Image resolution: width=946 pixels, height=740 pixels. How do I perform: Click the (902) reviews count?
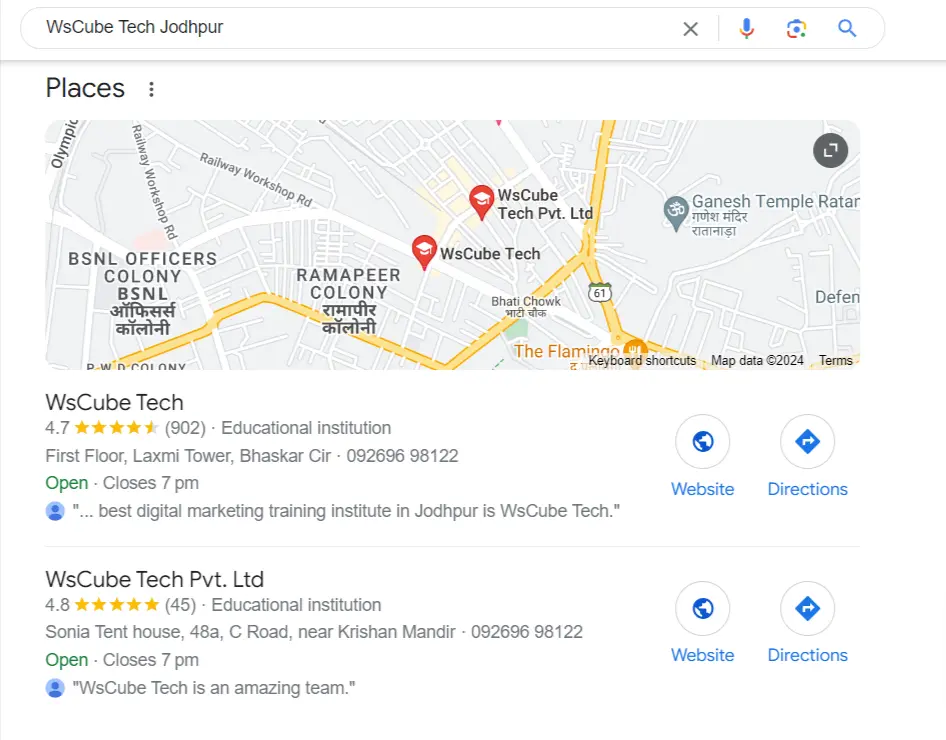(185, 428)
